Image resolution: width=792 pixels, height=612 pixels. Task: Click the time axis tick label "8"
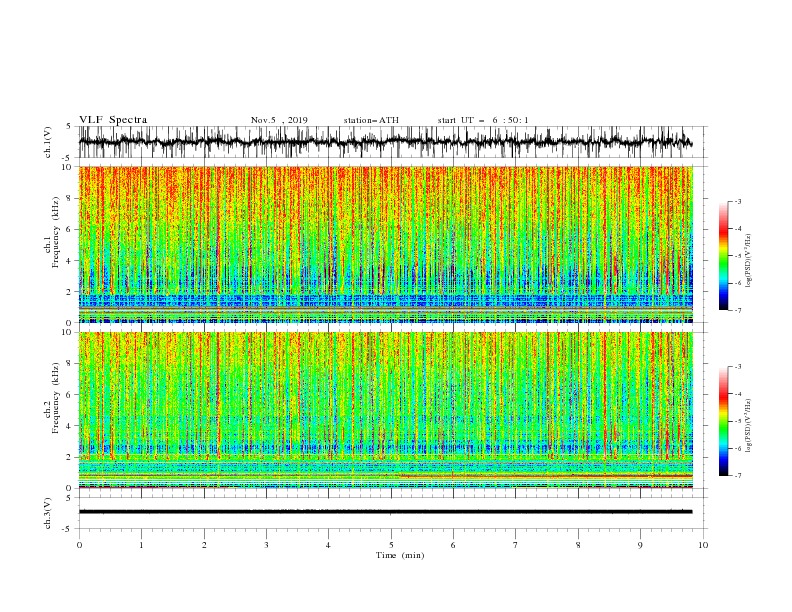point(578,545)
